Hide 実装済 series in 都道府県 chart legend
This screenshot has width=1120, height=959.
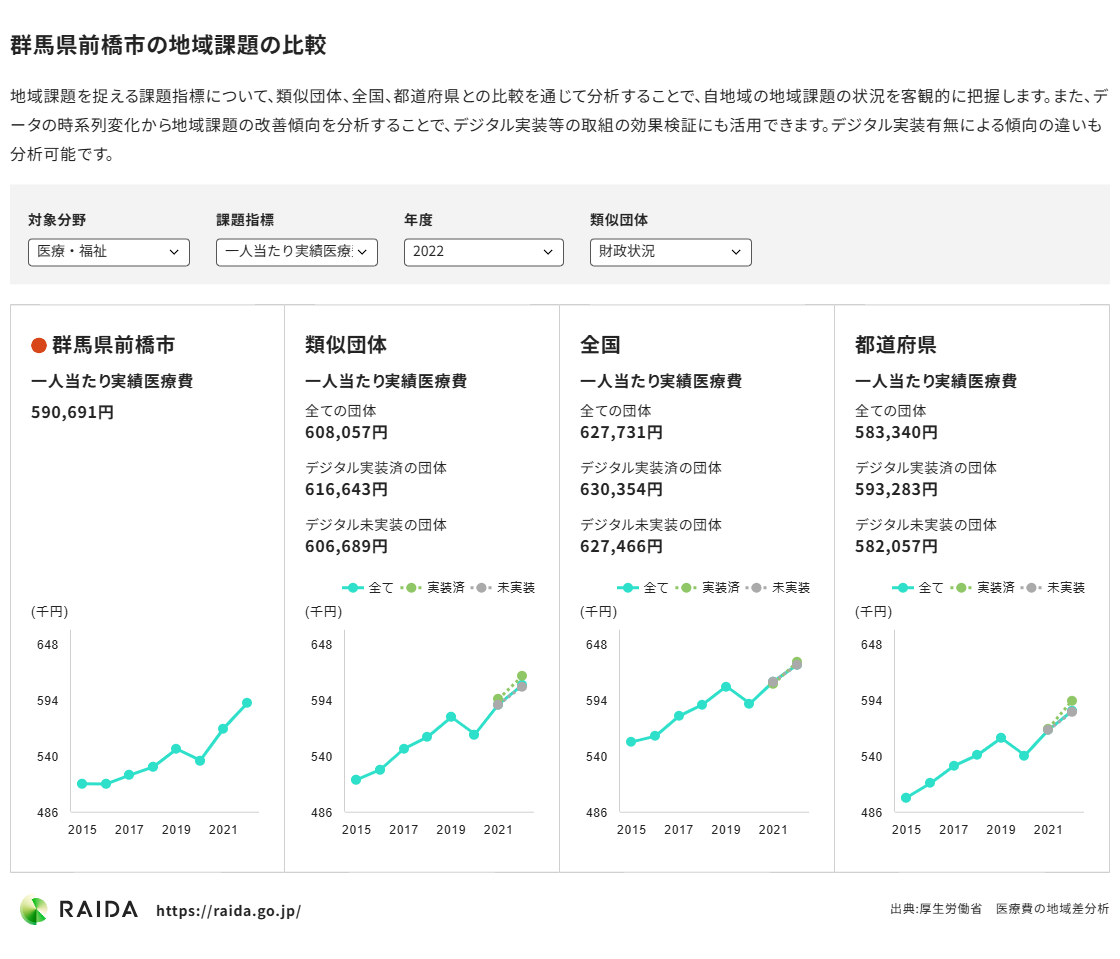point(983,588)
